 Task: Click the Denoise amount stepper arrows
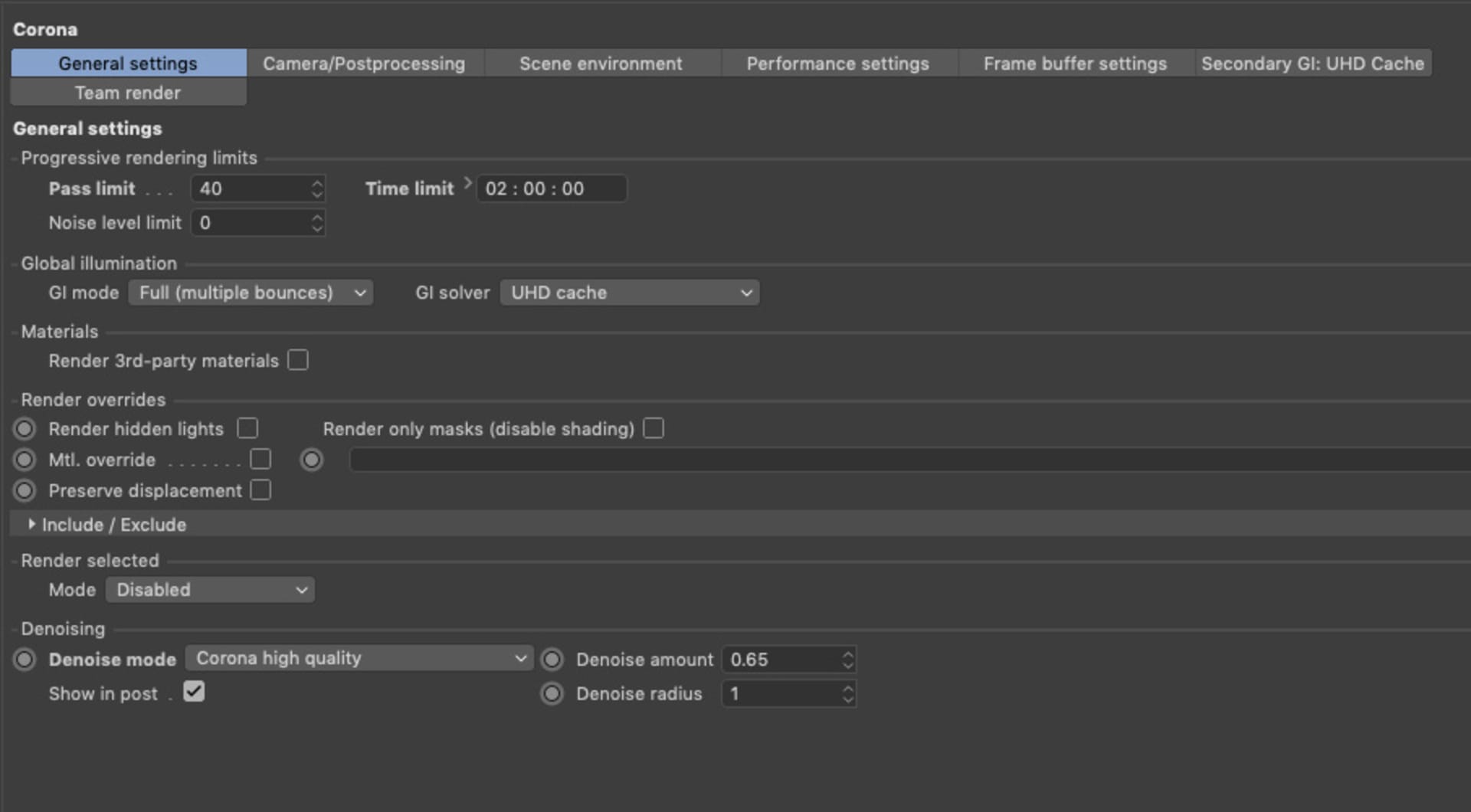click(x=848, y=660)
